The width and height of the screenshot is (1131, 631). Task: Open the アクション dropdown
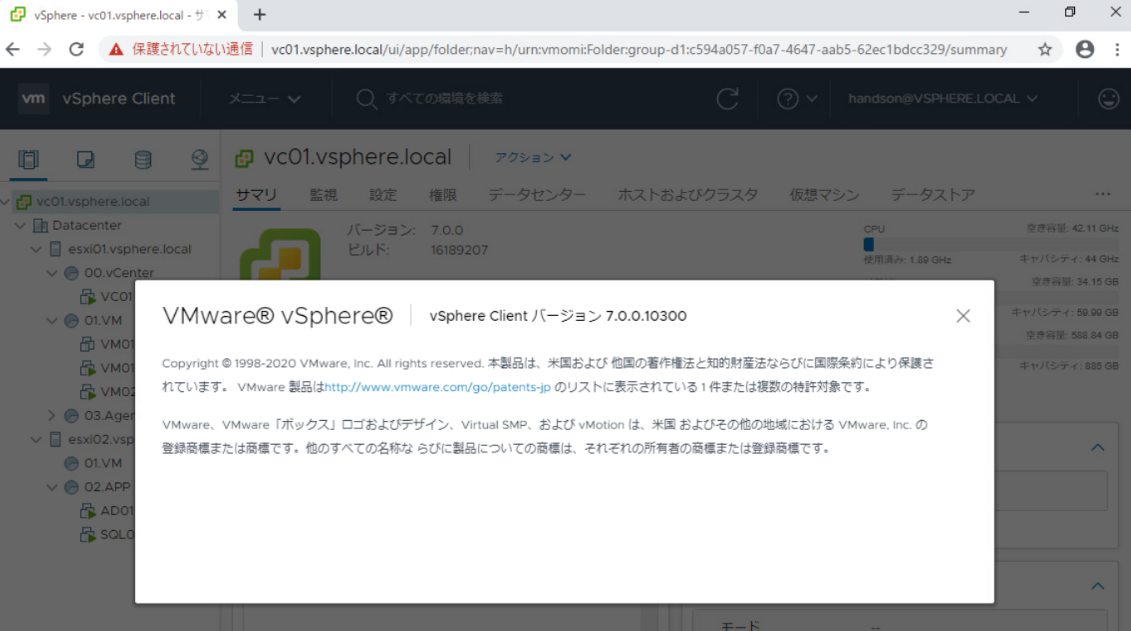532,157
